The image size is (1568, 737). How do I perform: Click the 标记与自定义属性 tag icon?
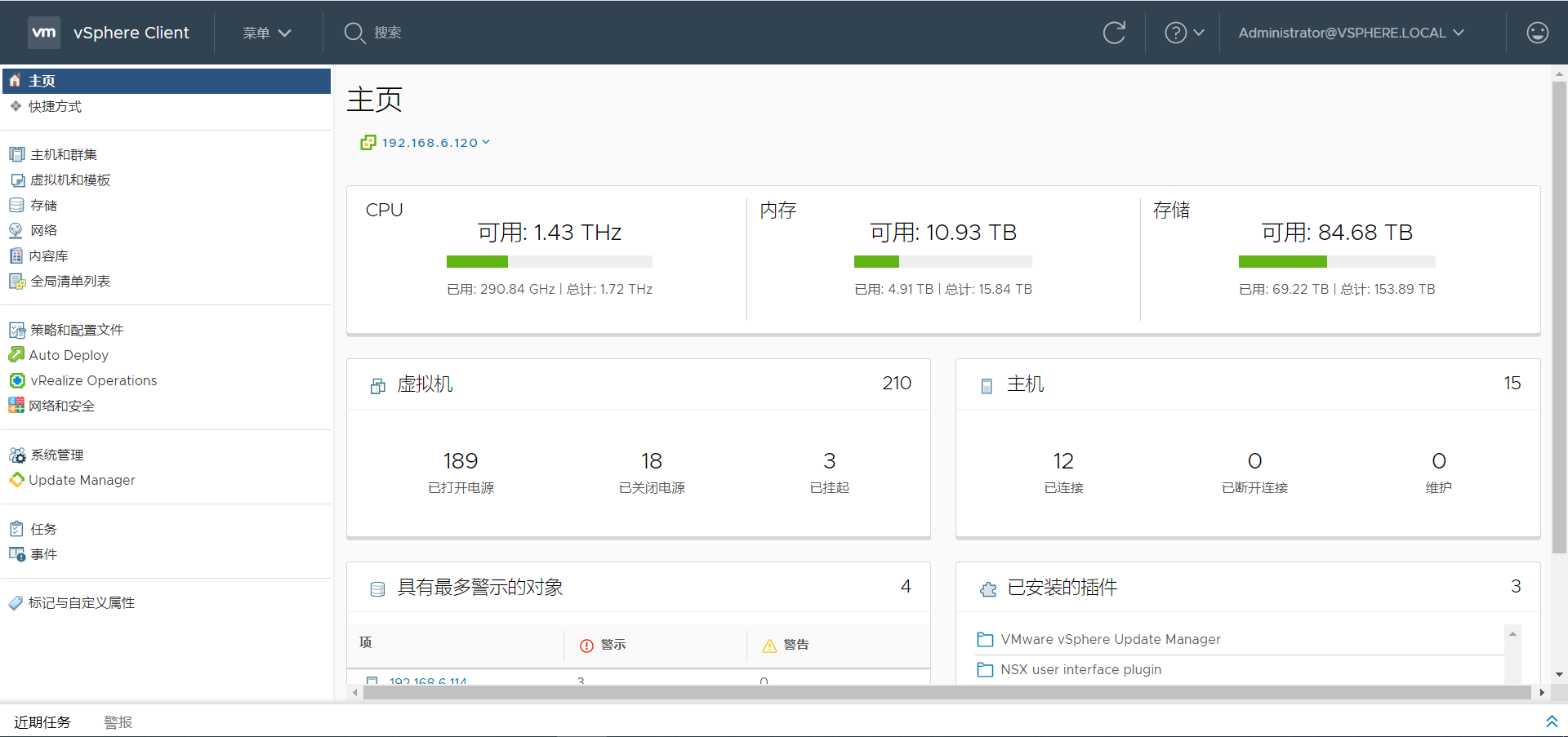16,602
